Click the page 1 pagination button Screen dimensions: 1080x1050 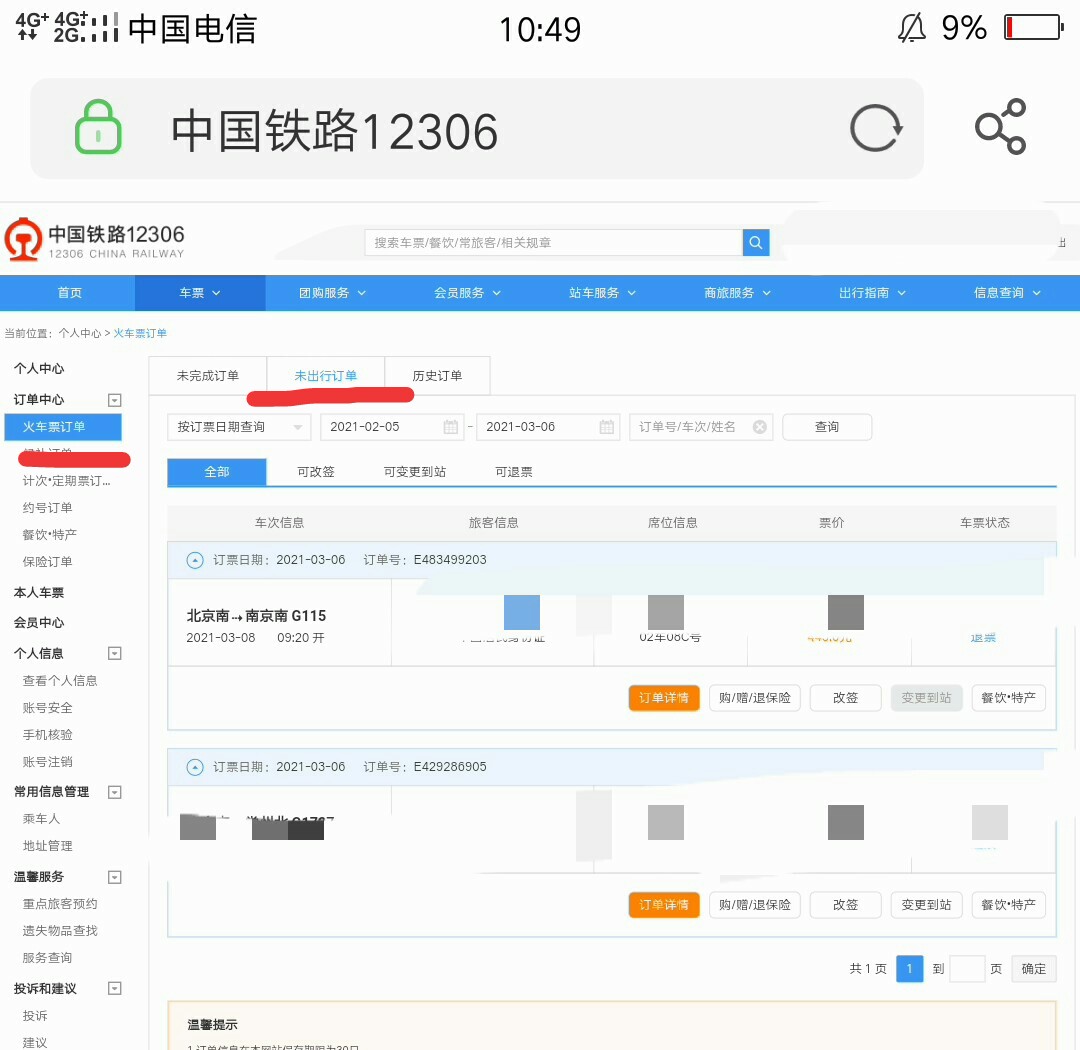pos(909,969)
